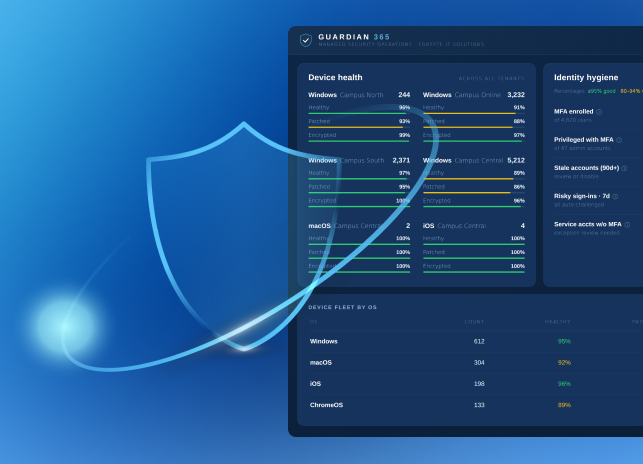Select Windows Campus Central card title

[x=463, y=160]
